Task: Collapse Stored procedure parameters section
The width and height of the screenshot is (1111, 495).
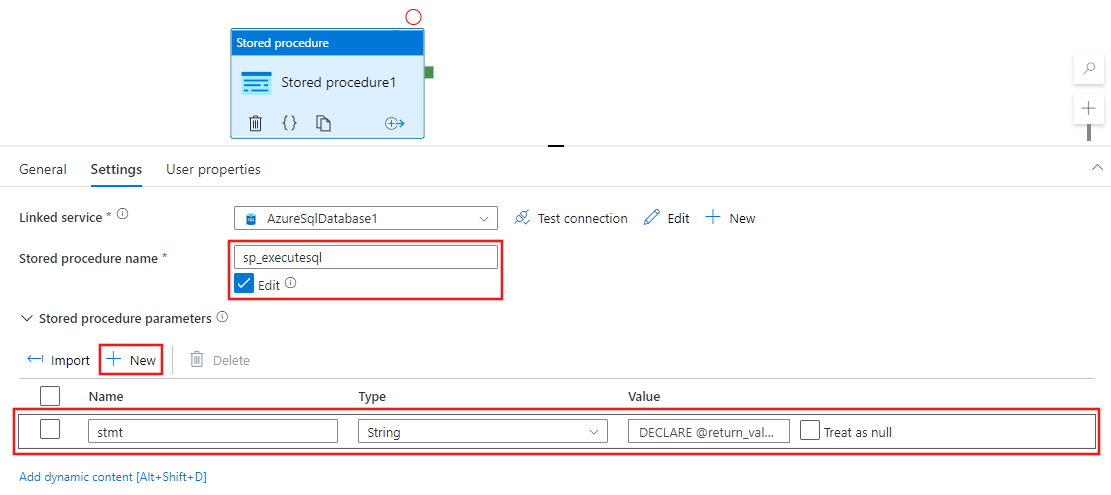Action: coord(26,318)
